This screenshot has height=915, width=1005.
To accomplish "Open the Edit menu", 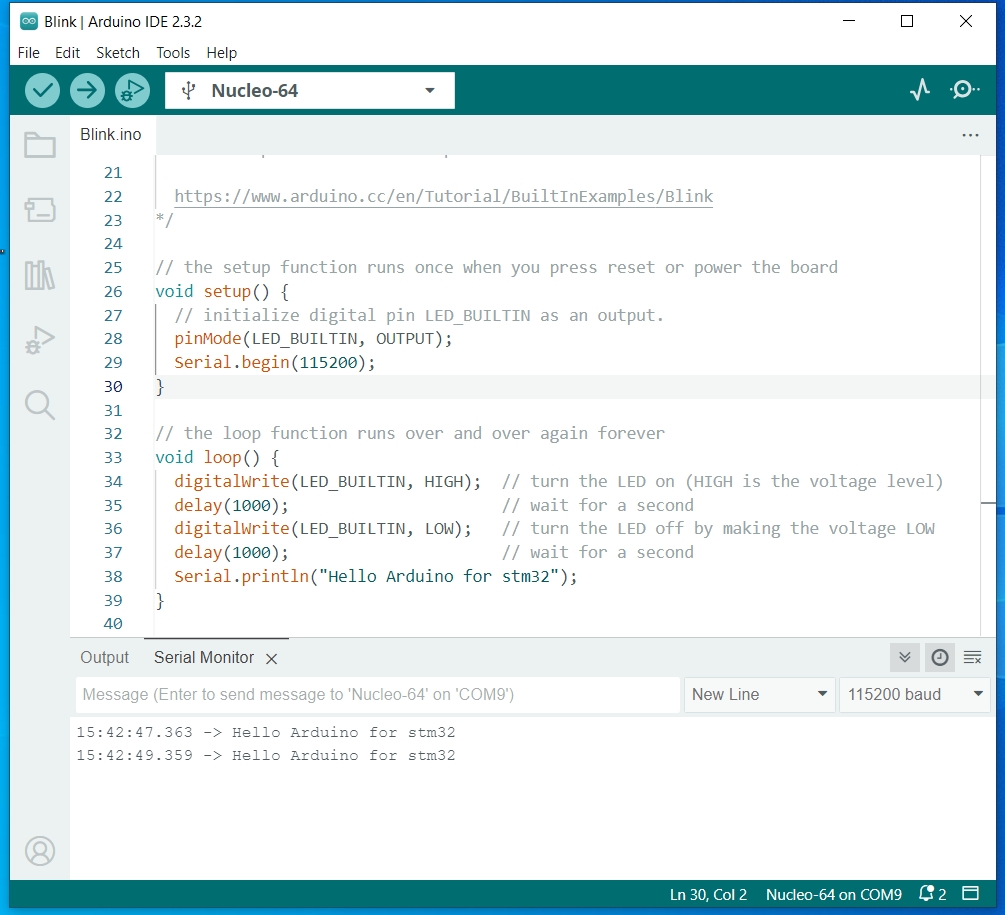I will (x=67, y=53).
